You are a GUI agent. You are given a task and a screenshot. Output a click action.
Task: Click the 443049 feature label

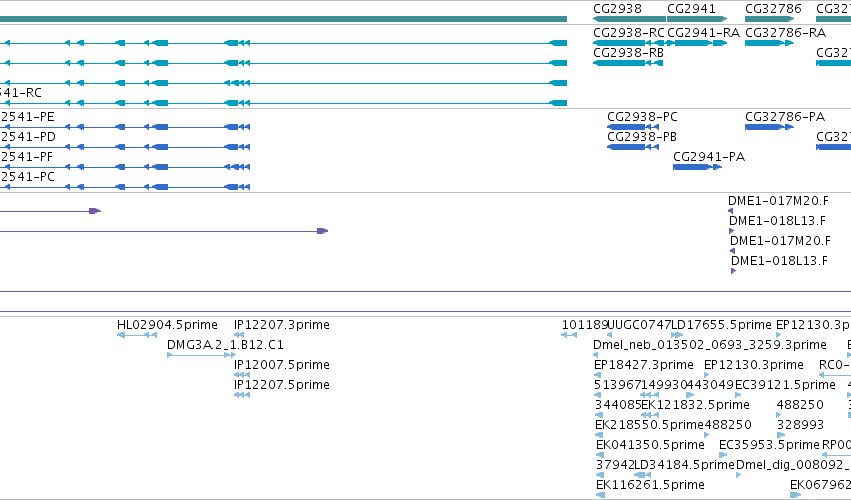point(710,385)
